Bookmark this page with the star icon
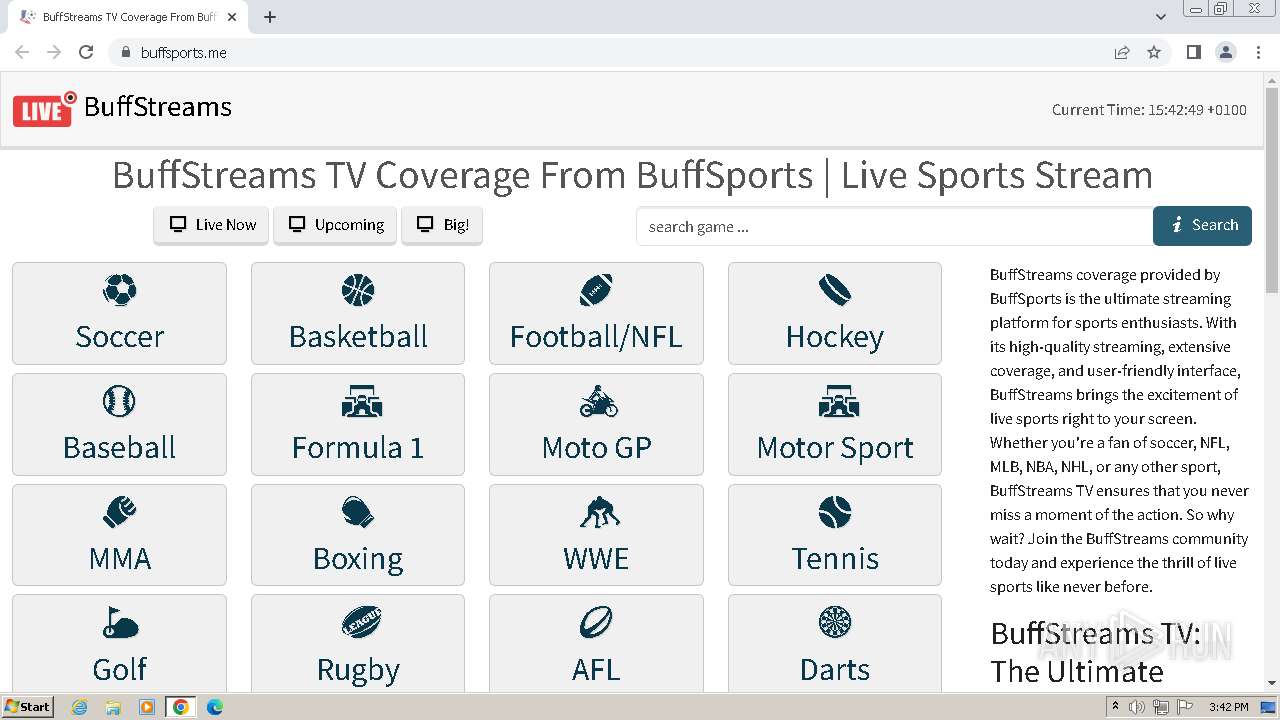Image resolution: width=1280 pixels, height=720 pixels. pyautogui.click(x=1154, y=53)
